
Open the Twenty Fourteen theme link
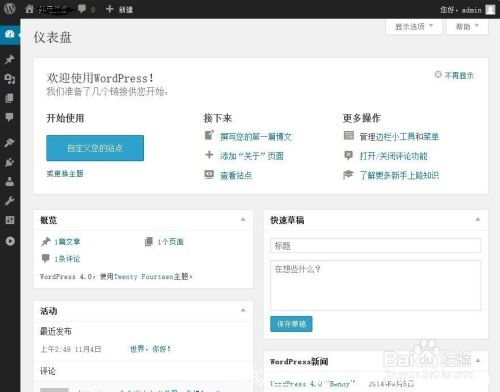click(x=144, y=276)
